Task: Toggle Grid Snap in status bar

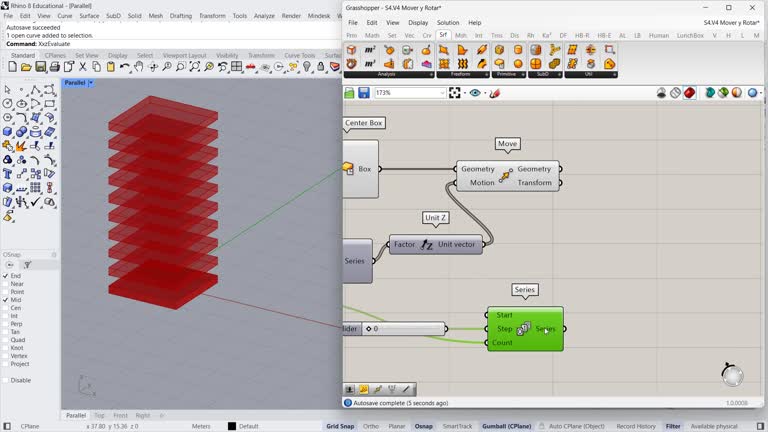Action: click(x=340, y=426)
